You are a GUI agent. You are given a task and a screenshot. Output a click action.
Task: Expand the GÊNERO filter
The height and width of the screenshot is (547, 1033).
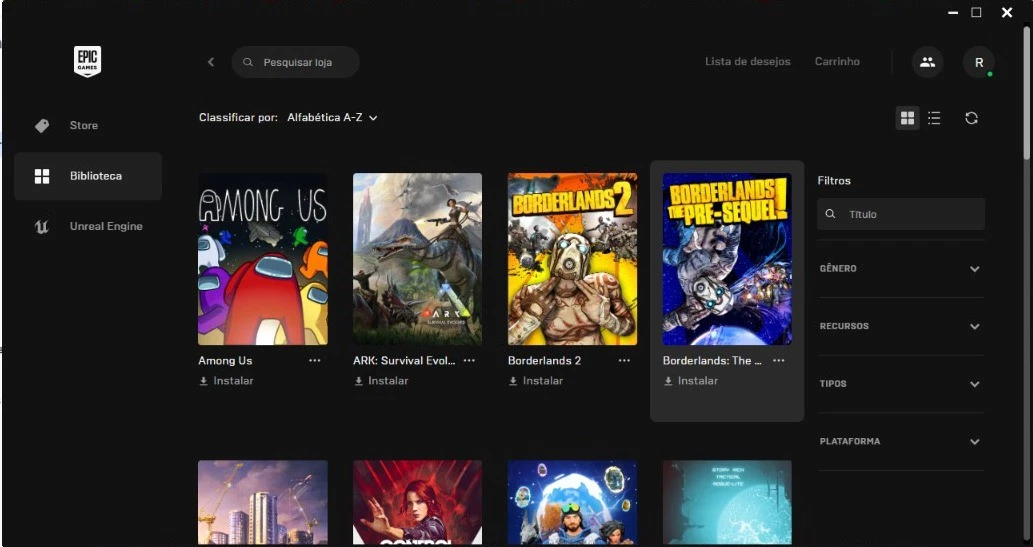click(x=901, y=269)
